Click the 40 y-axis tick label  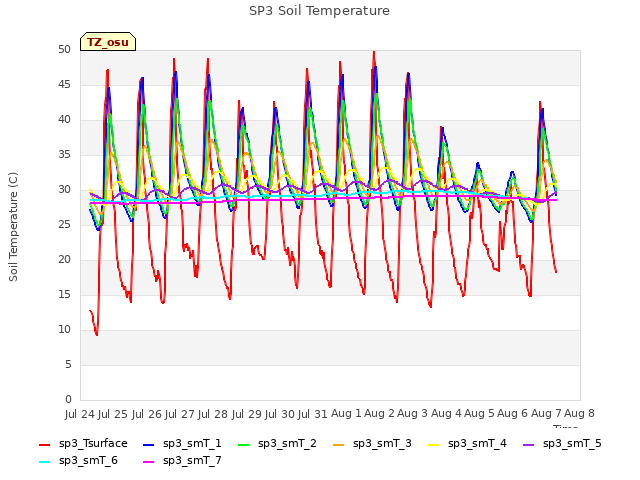pyautogui.click(x=64, y=120)
